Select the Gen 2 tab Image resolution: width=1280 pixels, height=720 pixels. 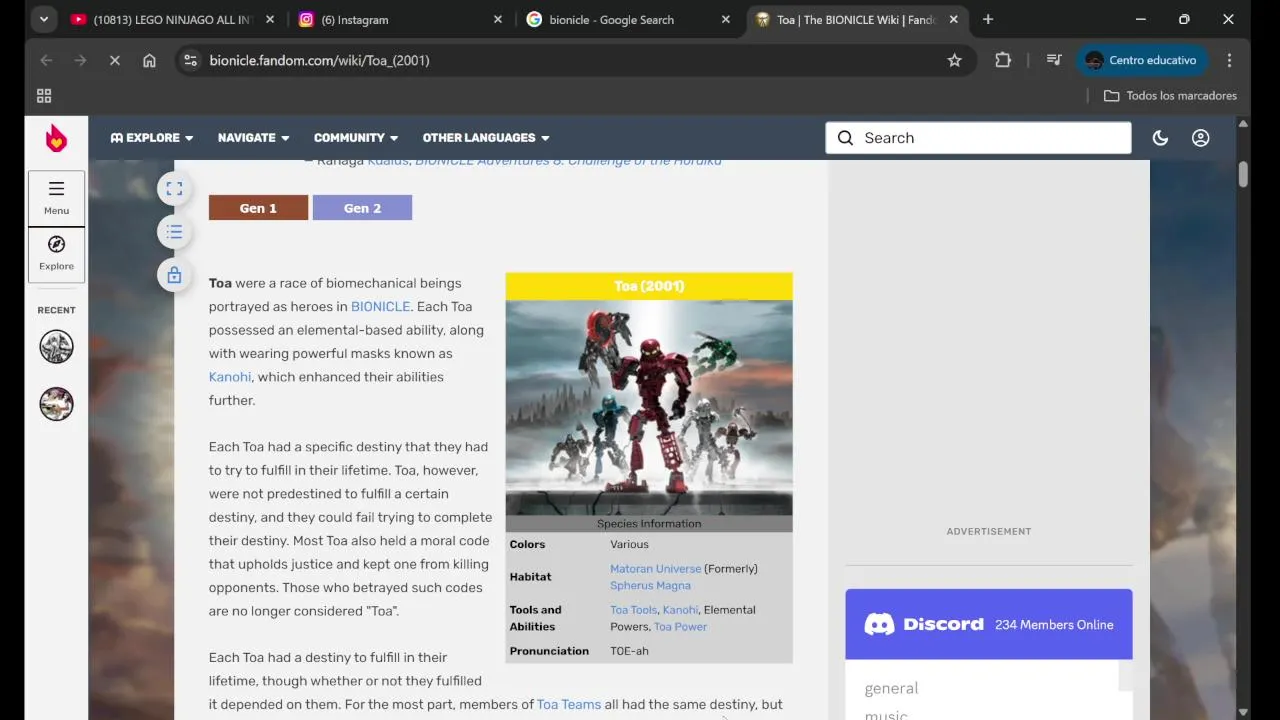(362, 208)
